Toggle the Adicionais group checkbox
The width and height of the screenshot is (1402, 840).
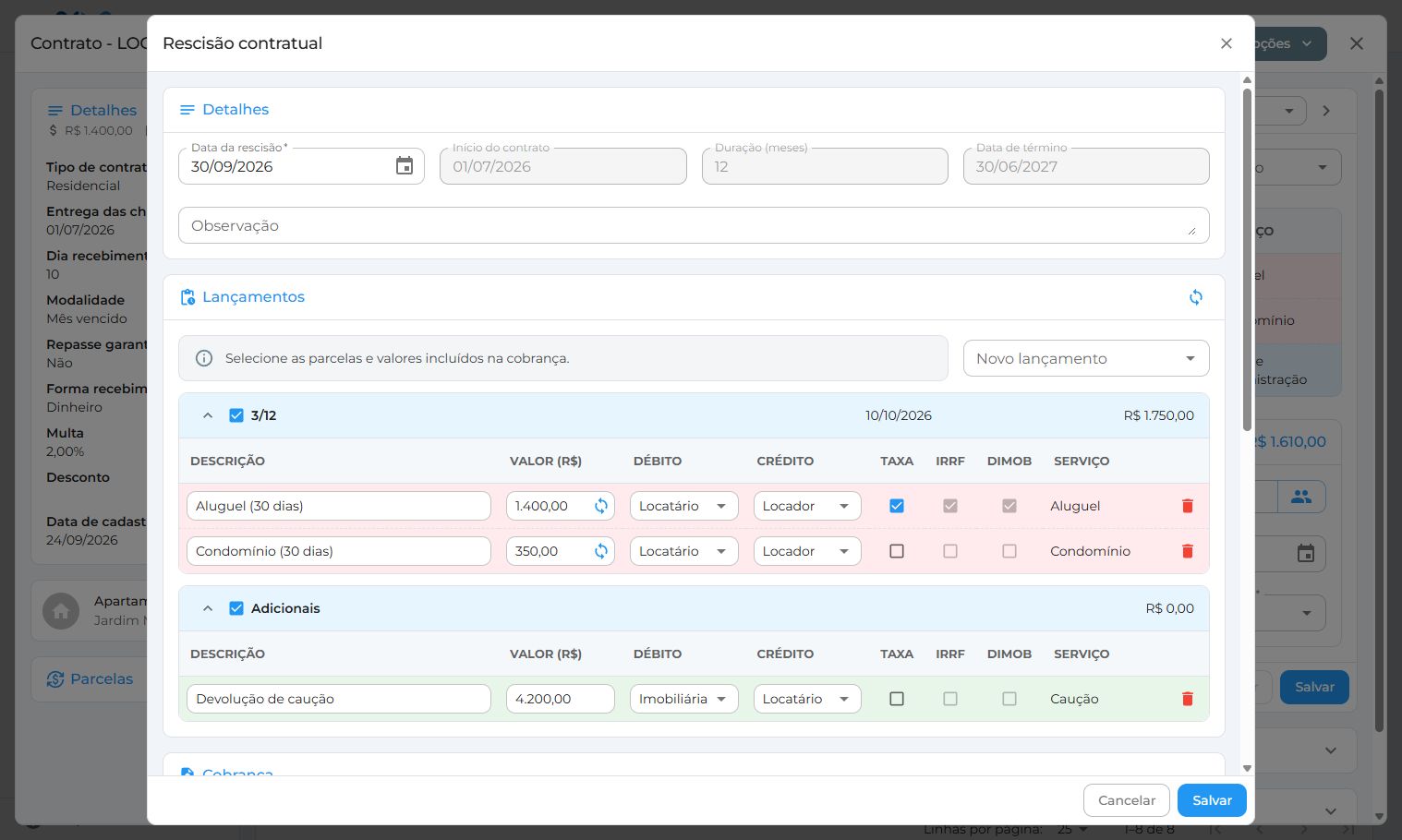(x=236, y=608)
